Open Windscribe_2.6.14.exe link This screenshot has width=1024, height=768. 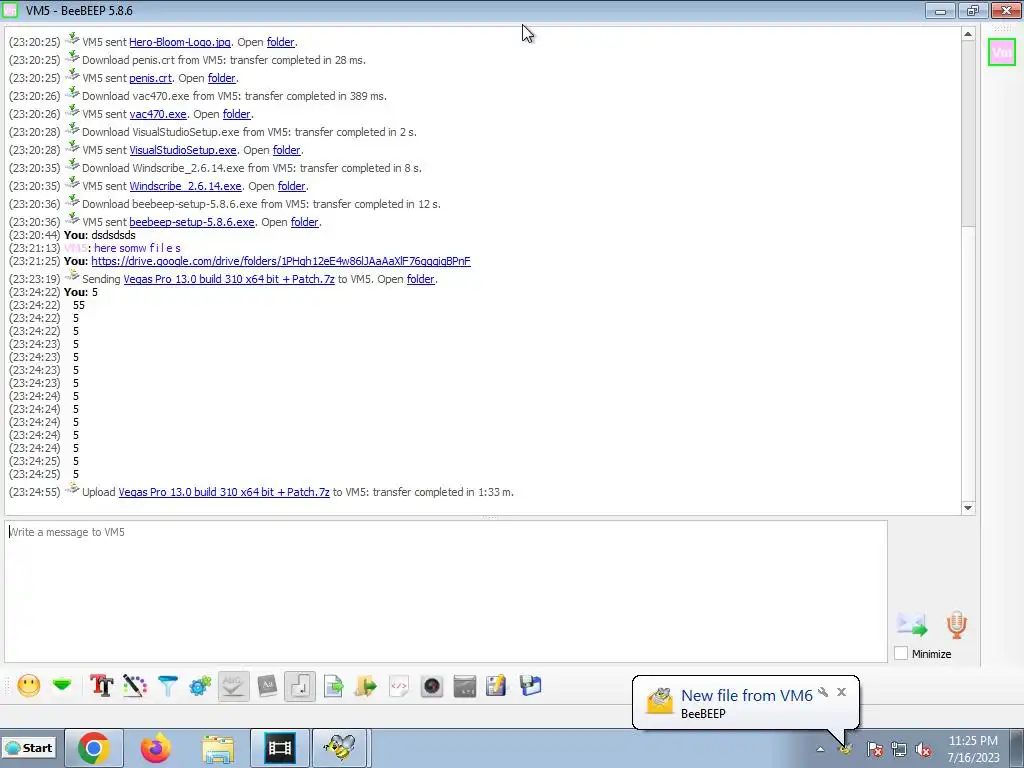(x=185, y=186)
